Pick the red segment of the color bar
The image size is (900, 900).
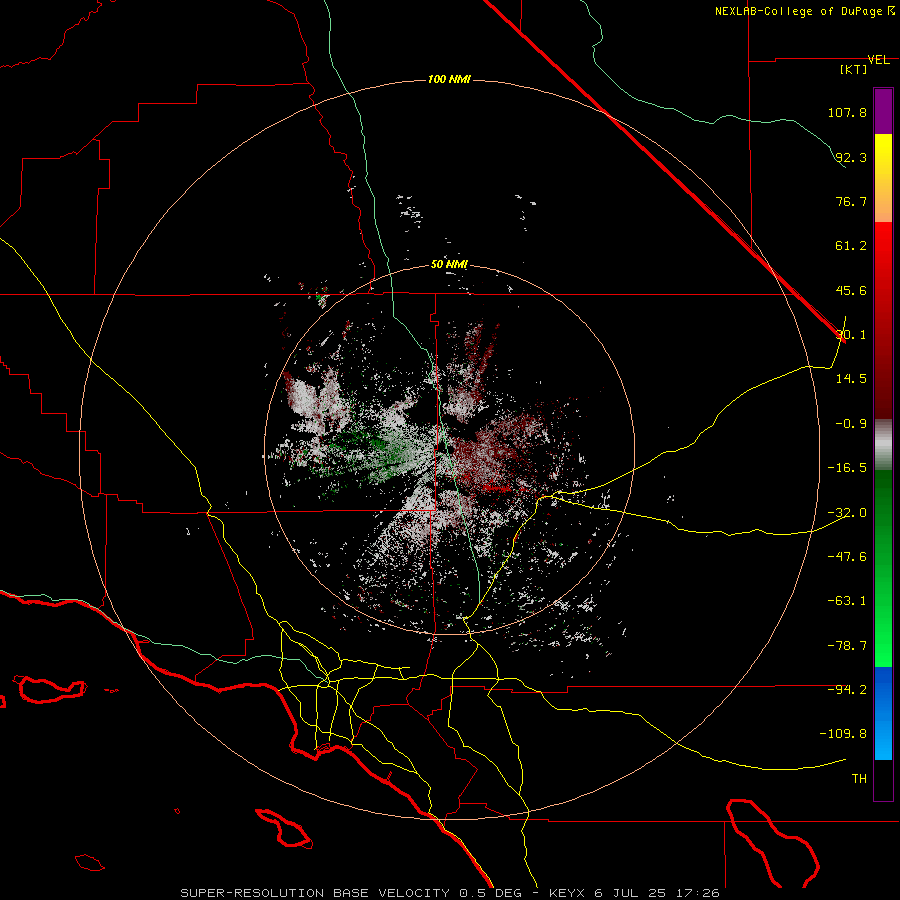[x=883, y=320]
